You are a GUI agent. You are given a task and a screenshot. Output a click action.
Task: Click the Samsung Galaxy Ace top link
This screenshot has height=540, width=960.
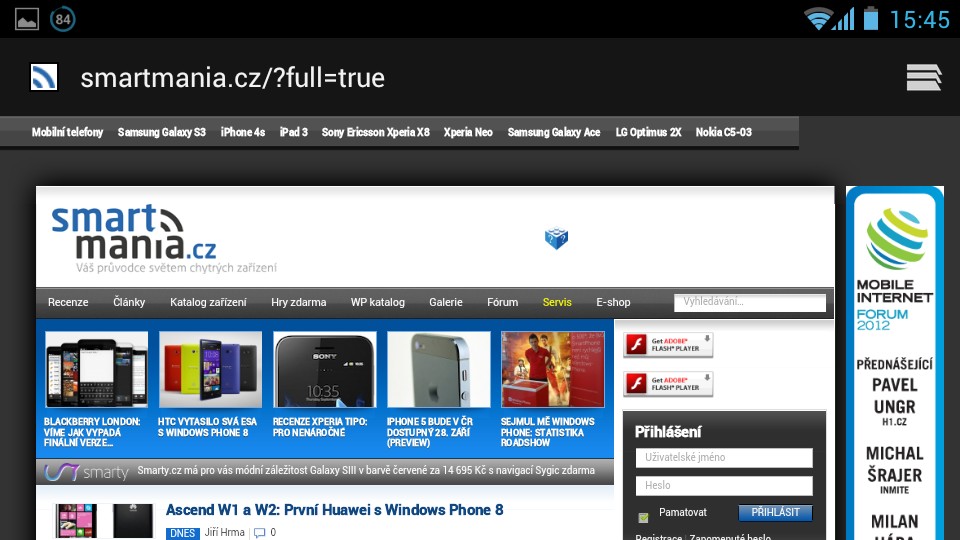point(554,132)
